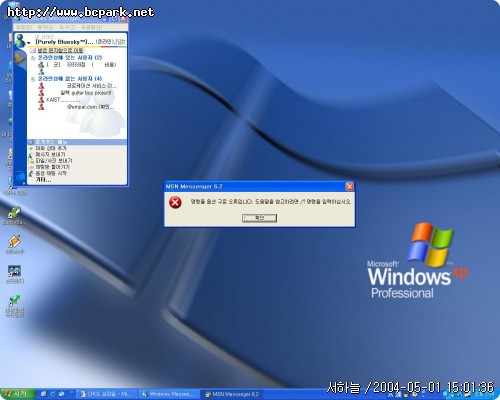The width and height of the screenshot is (500, 400).
Task: Open the 도구(T) menu in Windows Messenger
Action: coord(67,27)
